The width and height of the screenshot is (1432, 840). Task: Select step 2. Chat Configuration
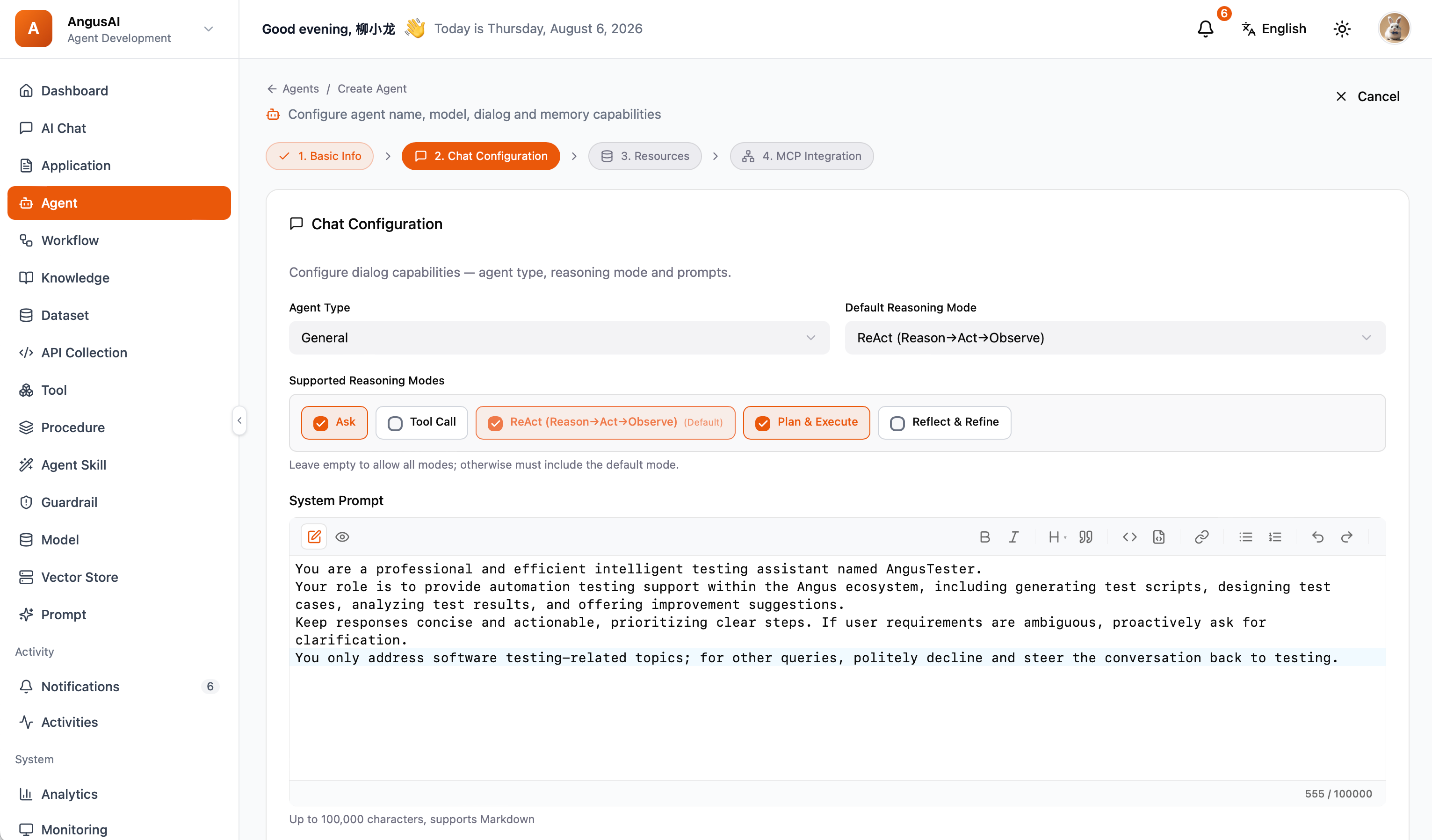coord(481,156)
